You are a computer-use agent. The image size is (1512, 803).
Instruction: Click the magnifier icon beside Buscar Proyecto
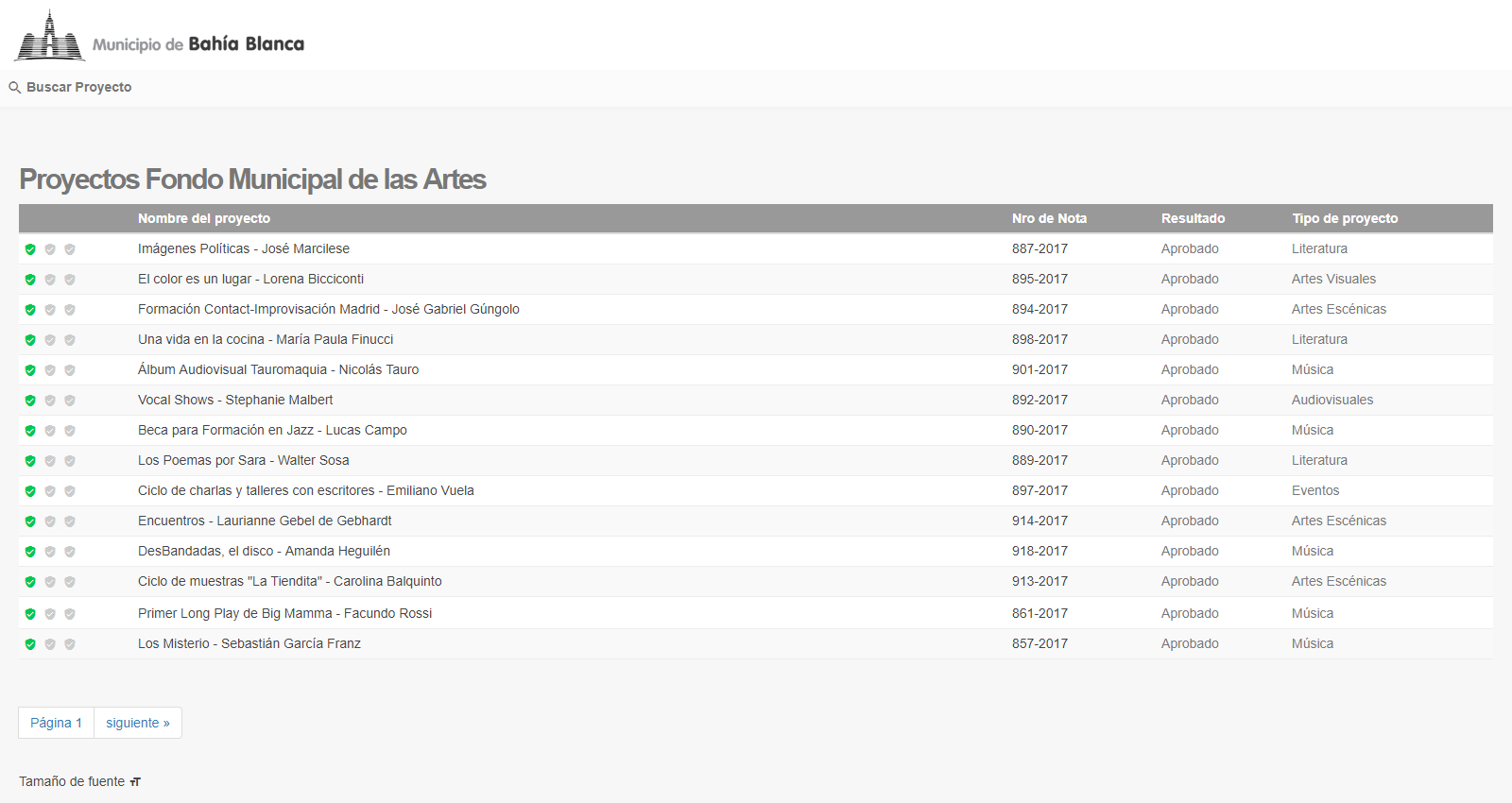click(x=14, y=87)
